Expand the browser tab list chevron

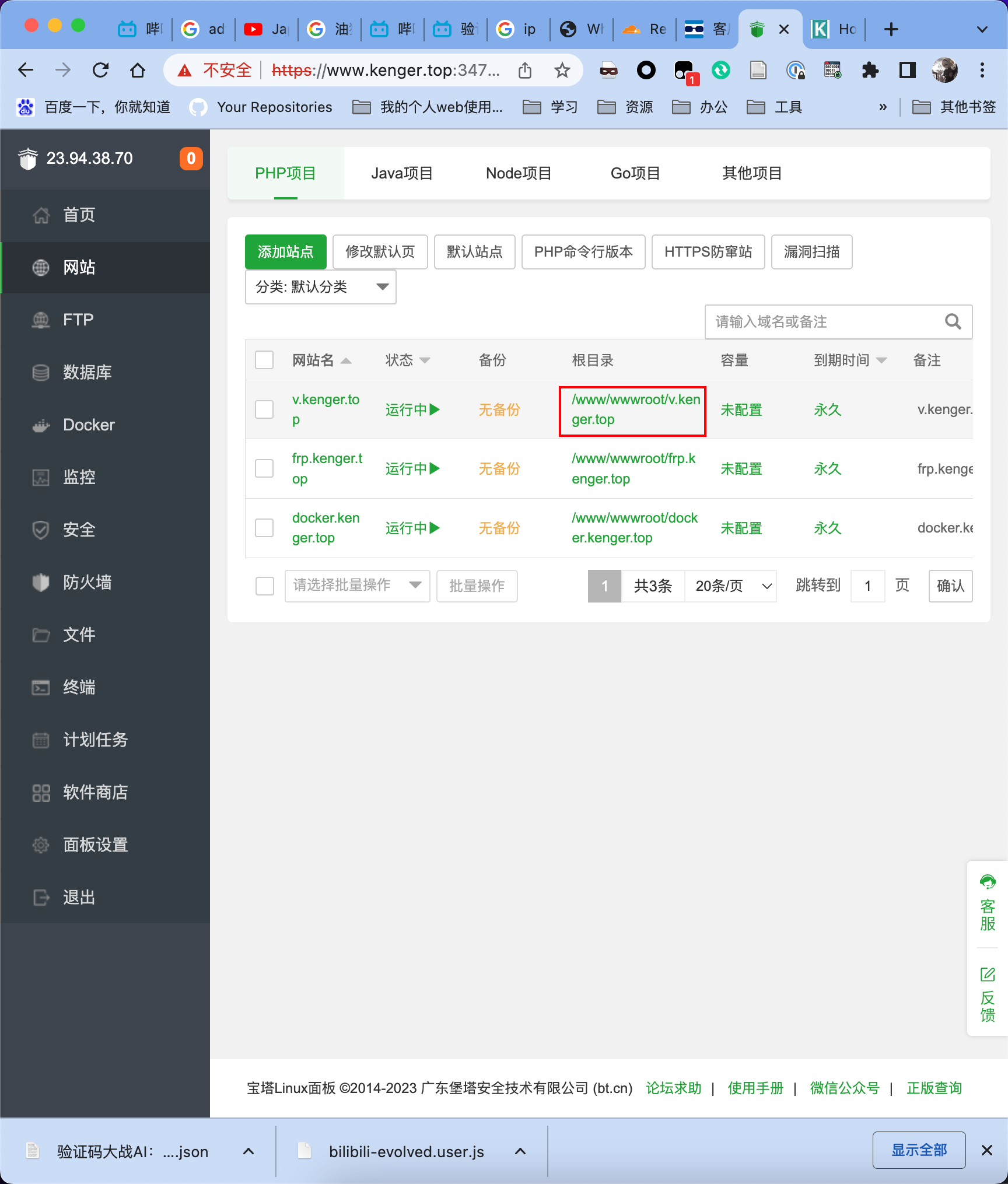click(982, 29)
